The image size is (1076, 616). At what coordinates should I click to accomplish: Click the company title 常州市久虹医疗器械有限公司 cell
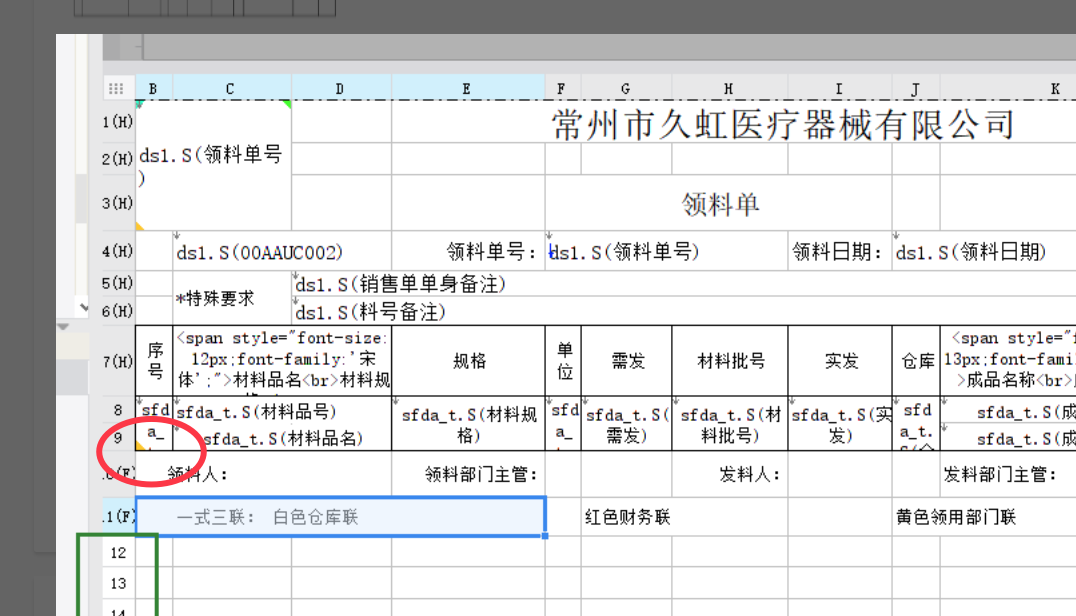click(x=782, y=124)
